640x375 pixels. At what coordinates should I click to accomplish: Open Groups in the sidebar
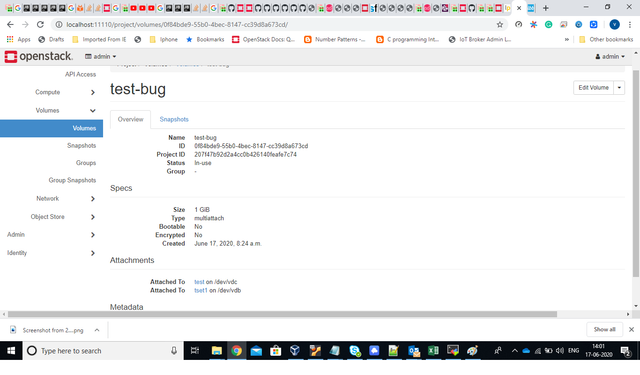86,163
